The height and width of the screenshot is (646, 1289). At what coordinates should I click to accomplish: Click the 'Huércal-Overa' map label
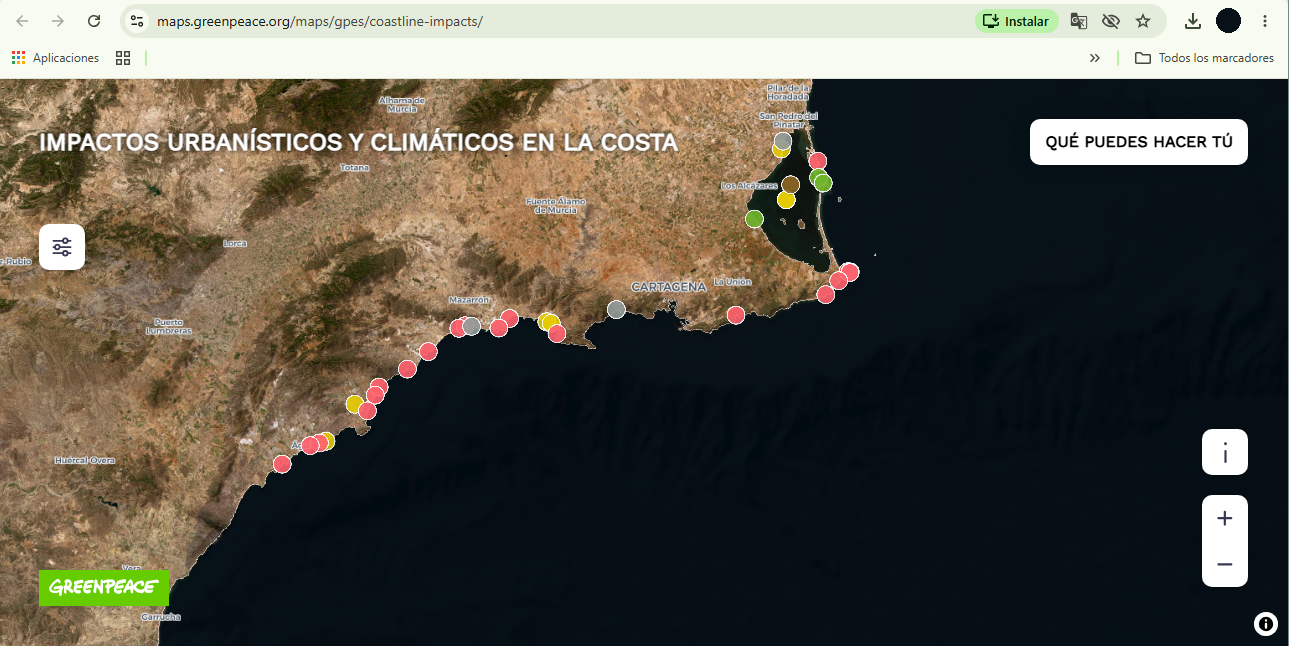(x=85, y=460)
